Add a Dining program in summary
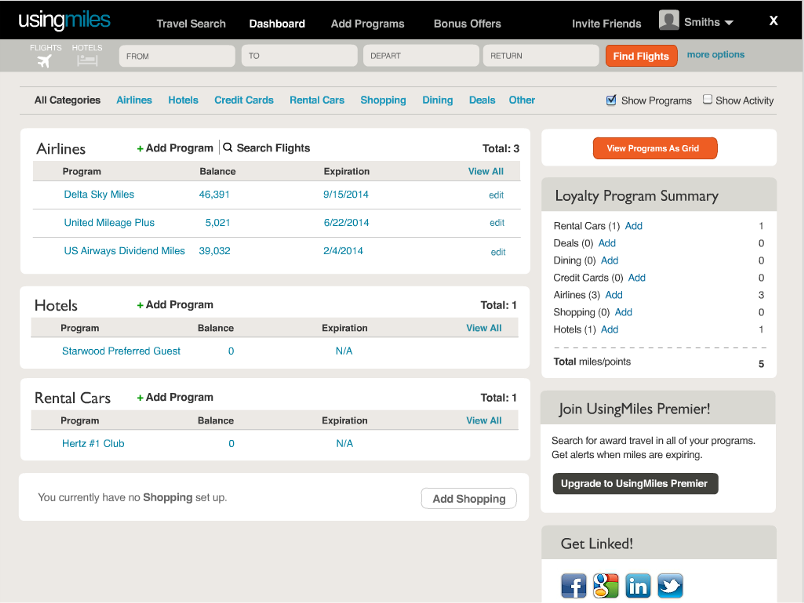 (x=609, y=260)
